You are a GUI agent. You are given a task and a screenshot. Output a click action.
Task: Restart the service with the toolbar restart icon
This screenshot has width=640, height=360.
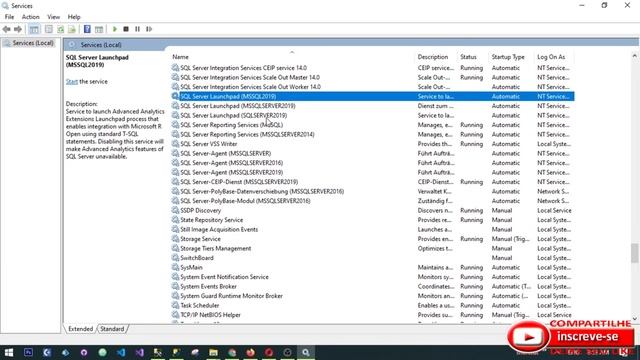pos(149,29)
